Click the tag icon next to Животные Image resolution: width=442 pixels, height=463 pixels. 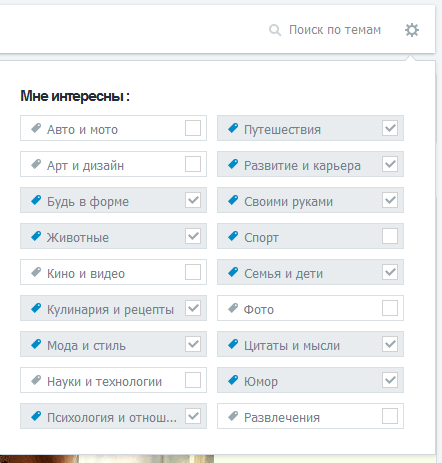click(x=36, y=236)
